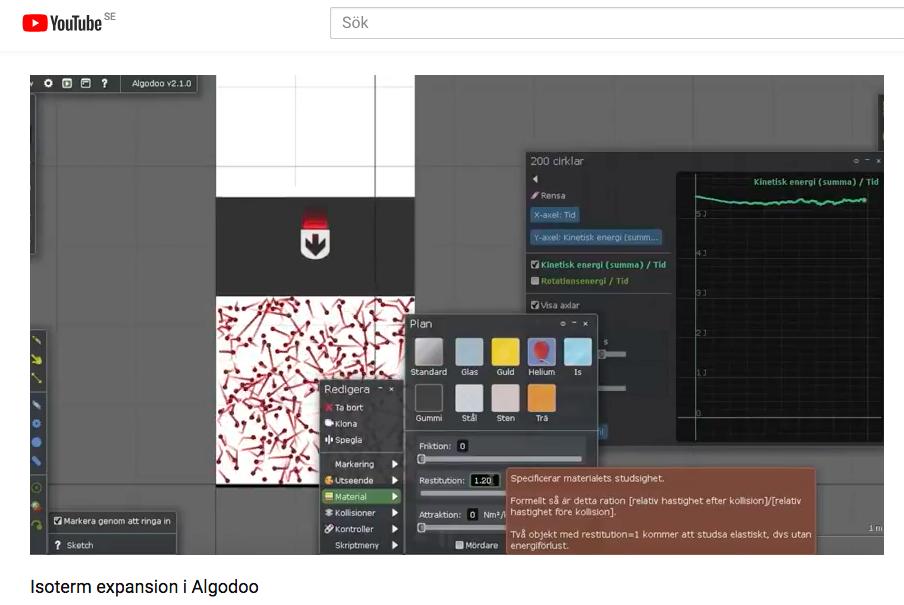Choose the Sten material swatch
This screenshot has height=605, width=904.
[506, 398]
